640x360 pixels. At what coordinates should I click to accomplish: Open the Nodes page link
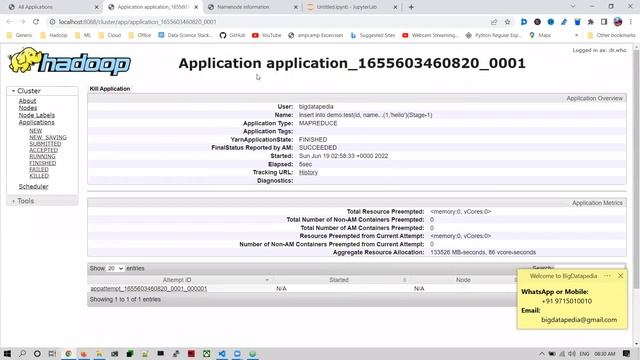(x=28, y=108)
